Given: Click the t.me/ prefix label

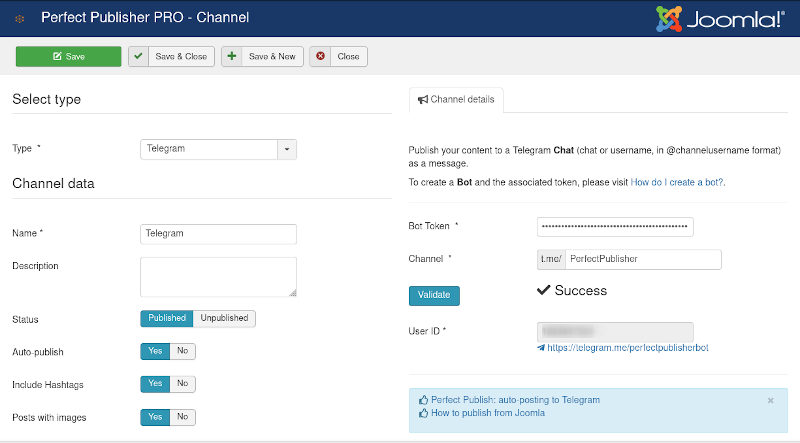Looking at the screenshot, I should [551, 259].
